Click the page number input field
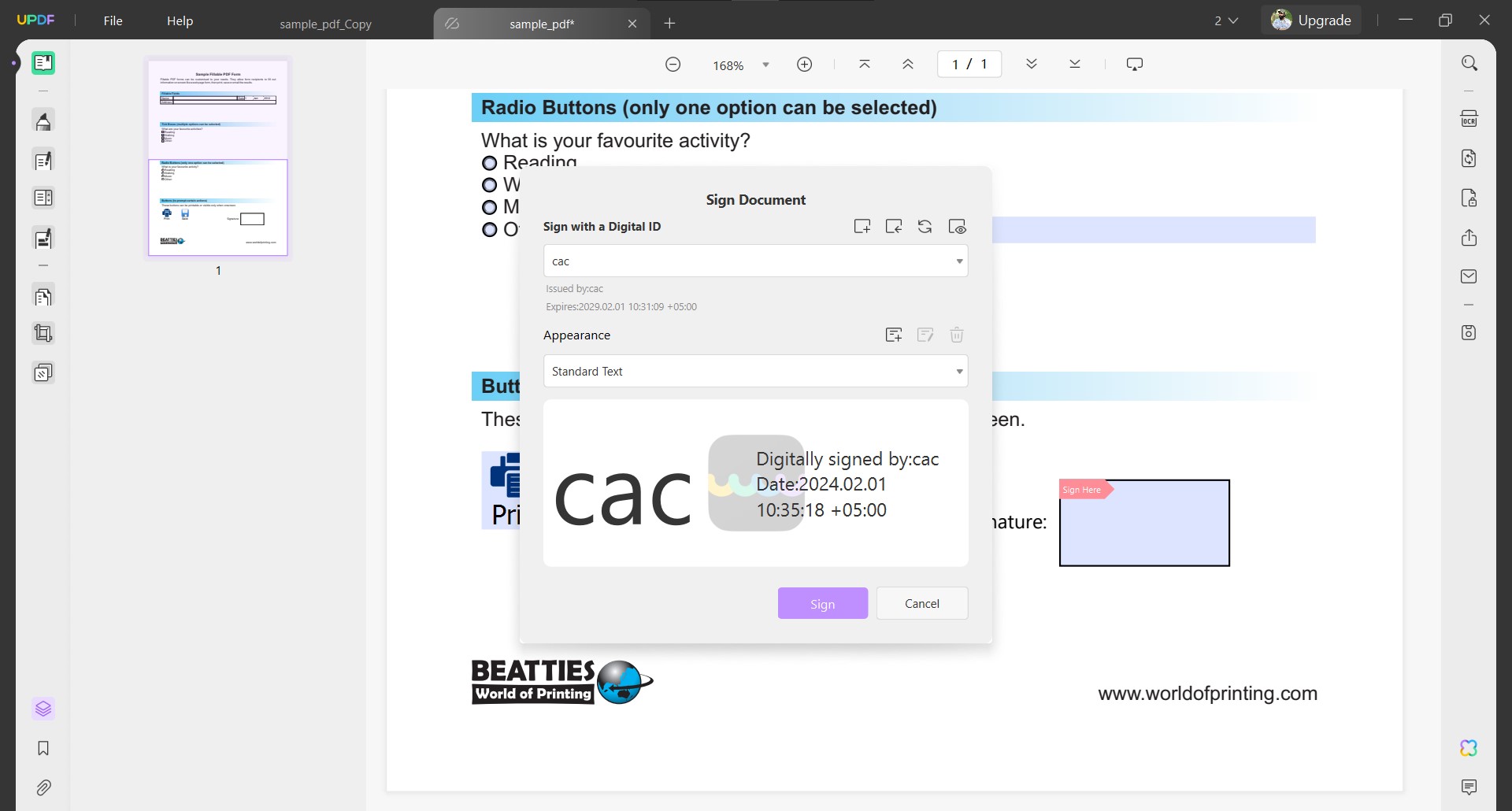Screen dimensions: 1512x811 tap(969, 65)
